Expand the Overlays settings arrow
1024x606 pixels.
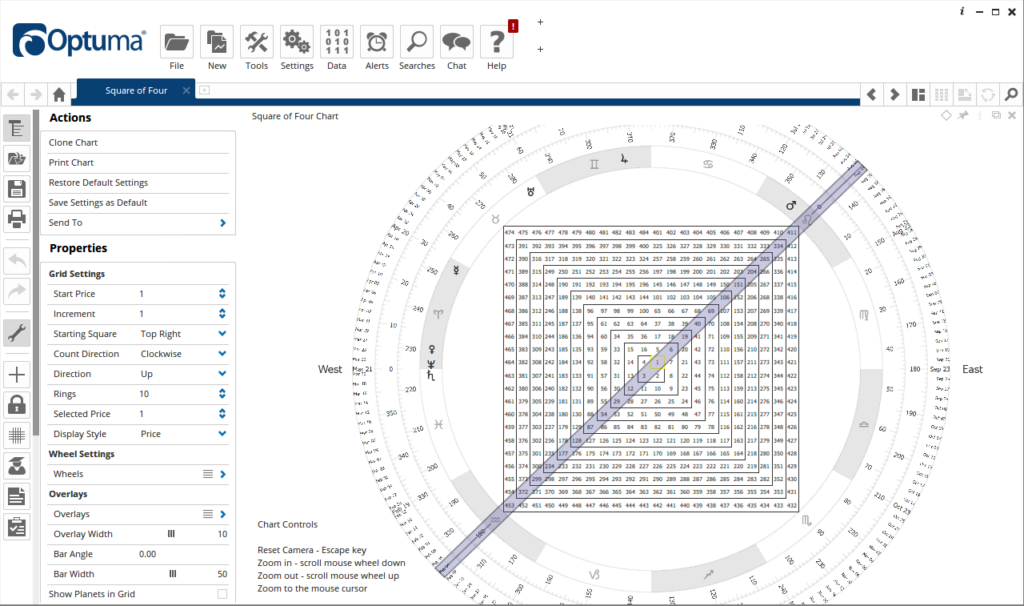223,515
